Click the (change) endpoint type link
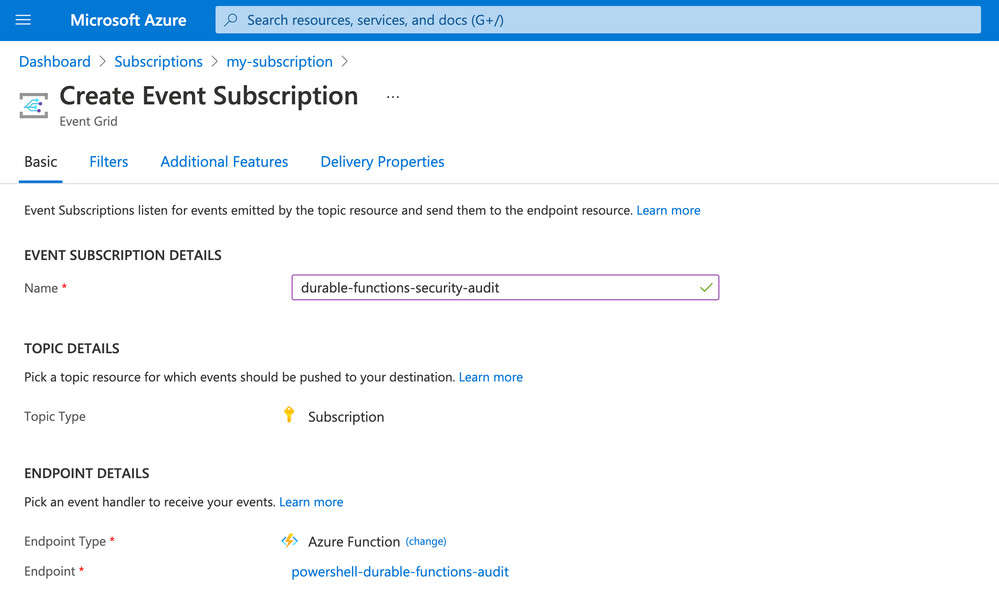999x603 pixels. pos(426,541)
